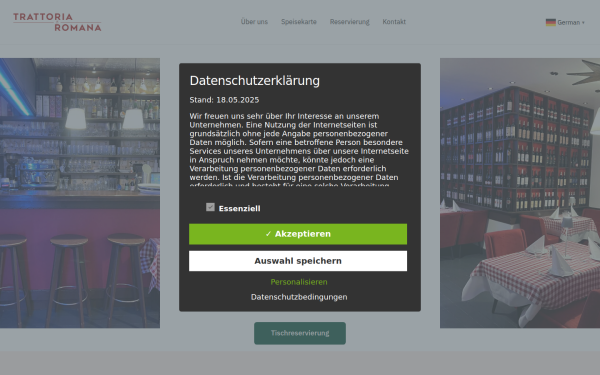The width and height of the screenshot is (600, 375).
Task: Select the wine shelf dining room photo
Action: tap(520, 193)
